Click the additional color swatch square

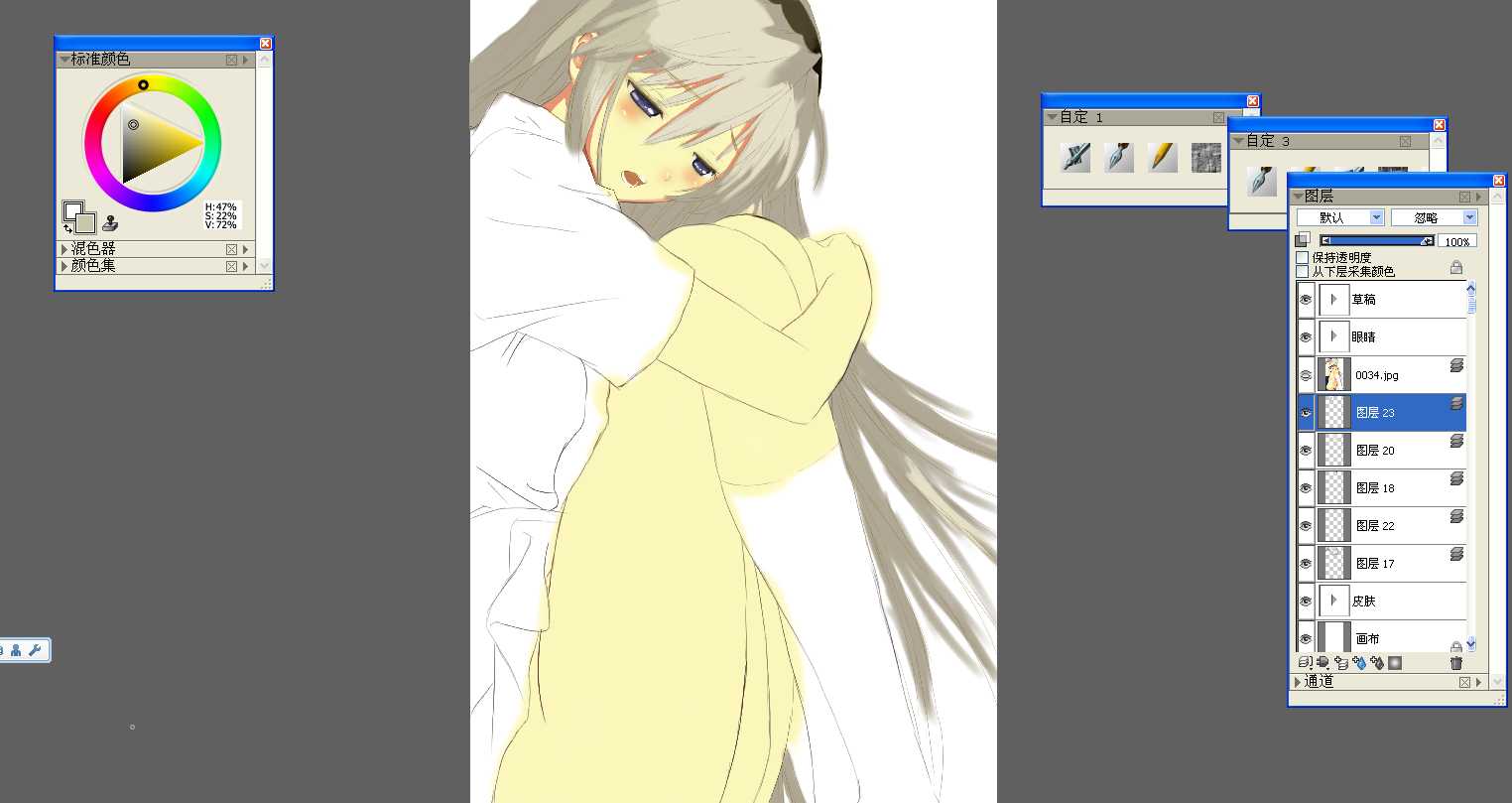pos(84,221)
